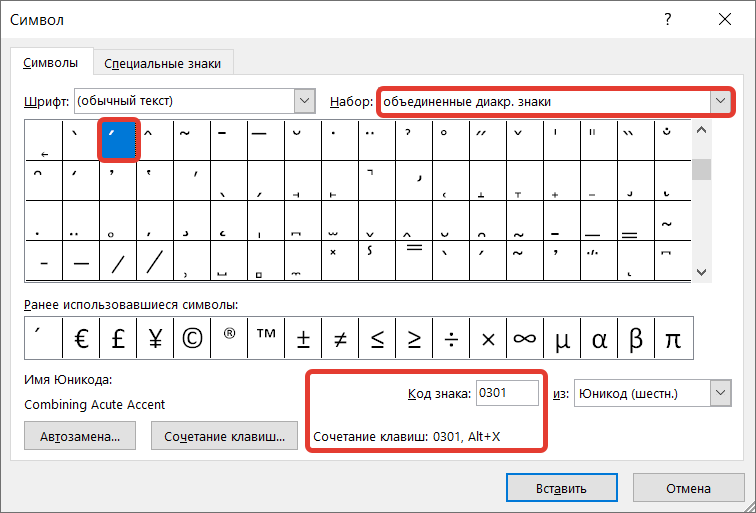Pick the copyright symbol from recent symbols
This screenshot has height=513, width=756.
click(192, 338)
